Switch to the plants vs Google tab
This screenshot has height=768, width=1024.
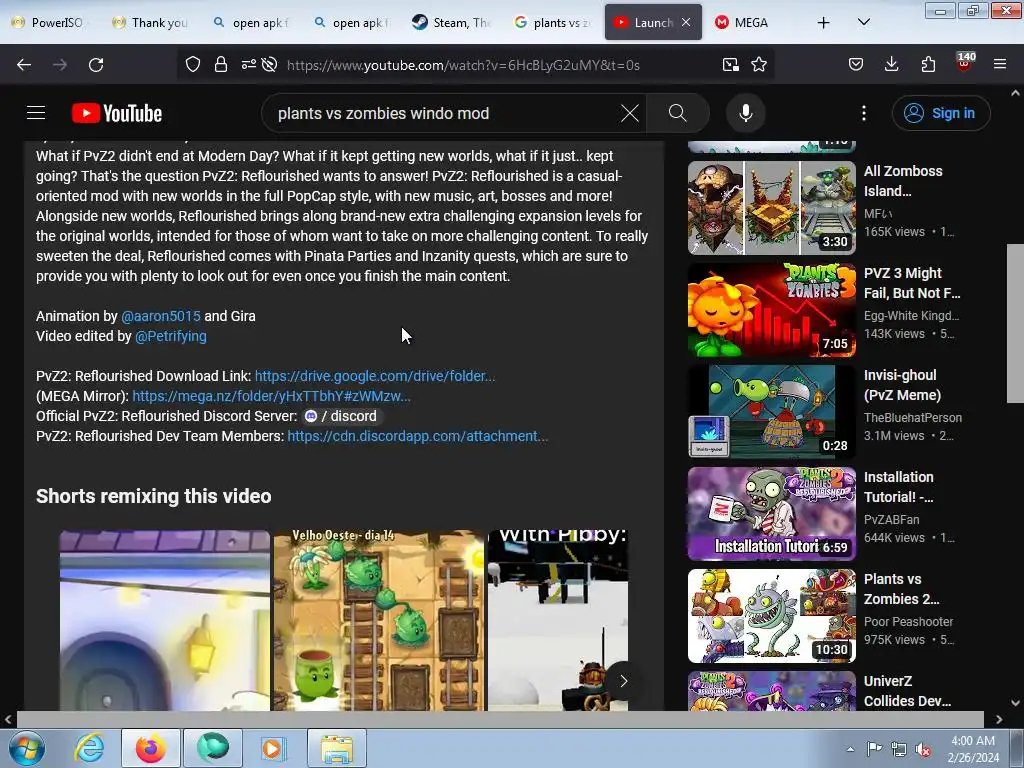552,22
